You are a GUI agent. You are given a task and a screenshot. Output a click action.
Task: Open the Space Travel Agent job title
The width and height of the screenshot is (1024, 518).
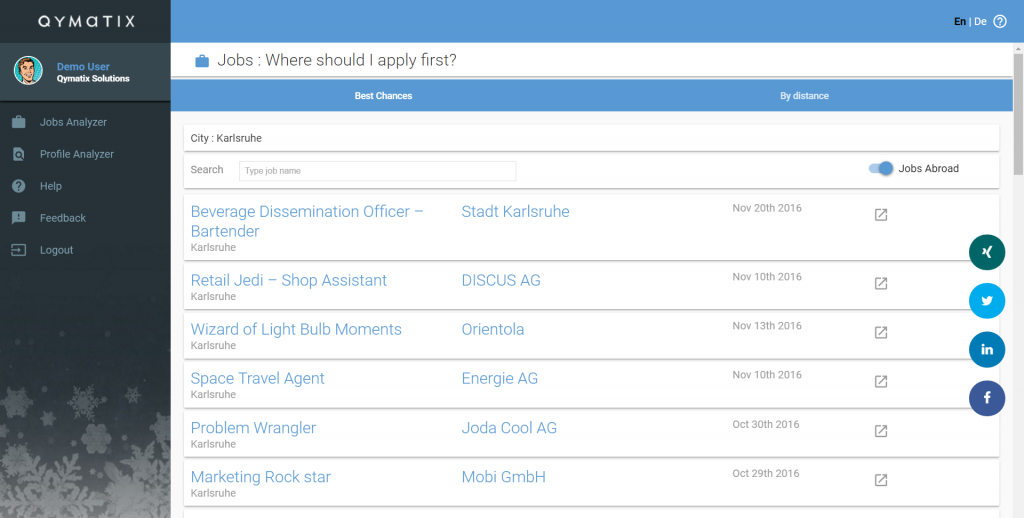pos(257,378)
